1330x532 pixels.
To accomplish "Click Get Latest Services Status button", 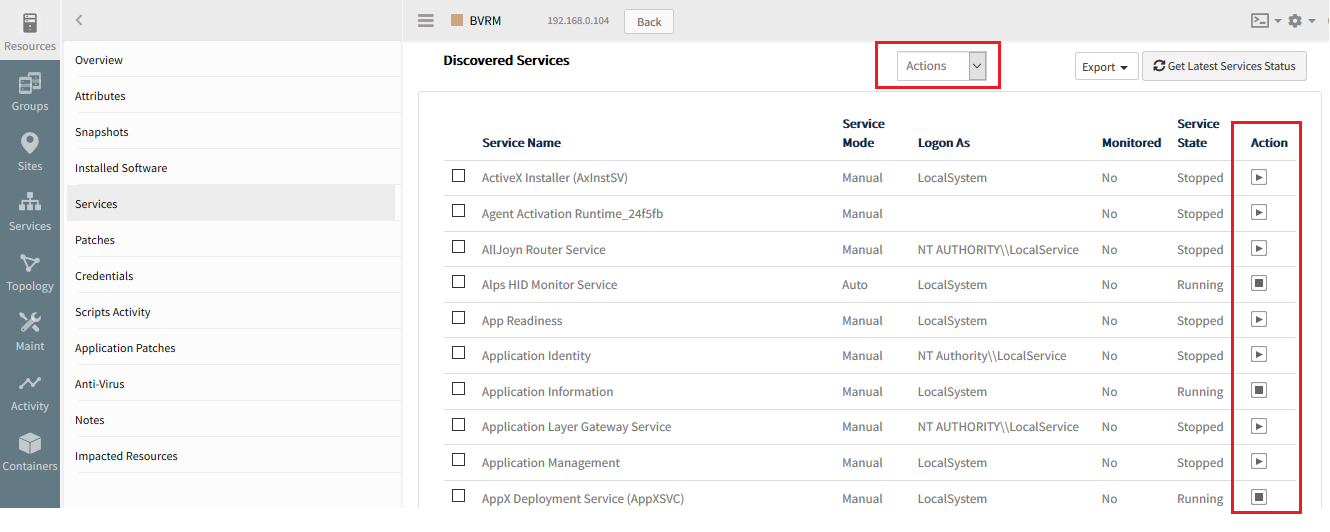I will pyautogui.click(x=1224, y=66).
